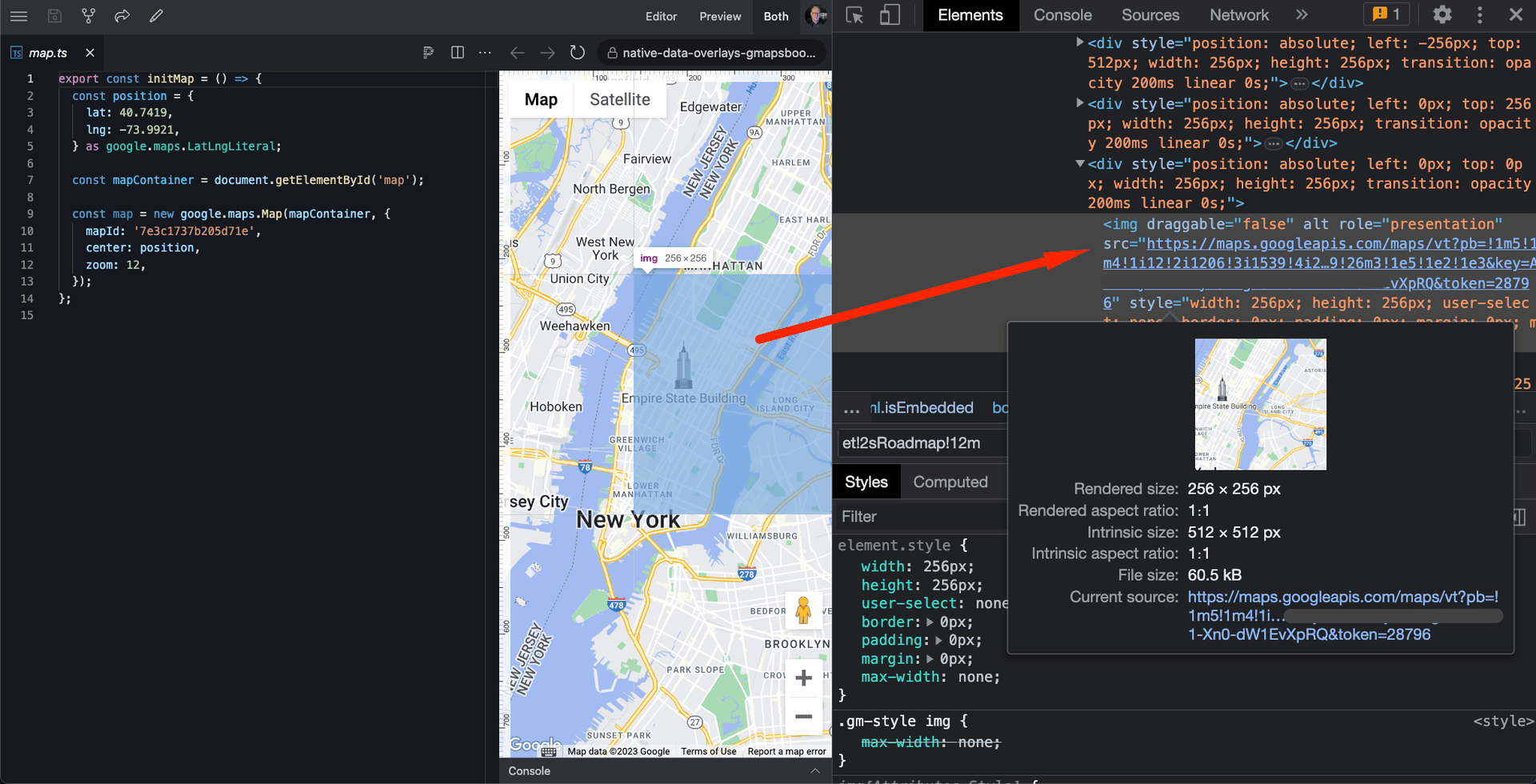The height and width of the screenshot is (784, 1536).
Task: Click the format document icon
Action: (428, 53)
